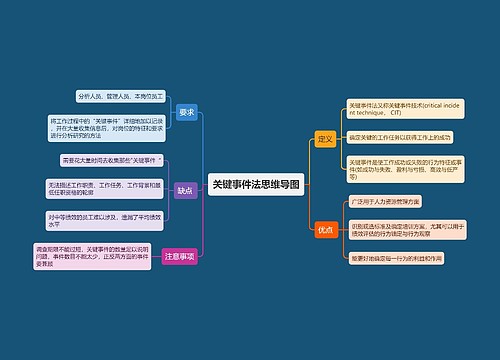Select the purple 缺点 branch node
This screenshot has height=360, width=500.
tap(185, 191)
